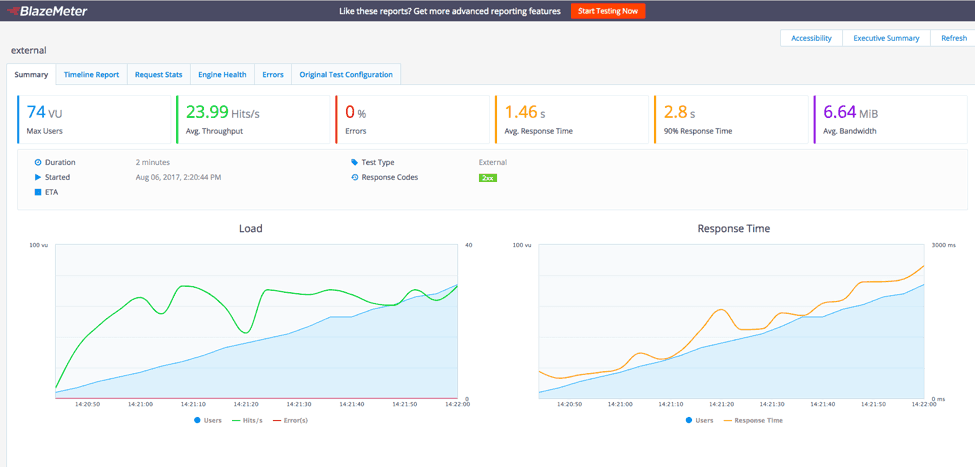The image size is (975, 467).
Task: Go to Original Test Configuration tab
Action: (x=346, y=75)
